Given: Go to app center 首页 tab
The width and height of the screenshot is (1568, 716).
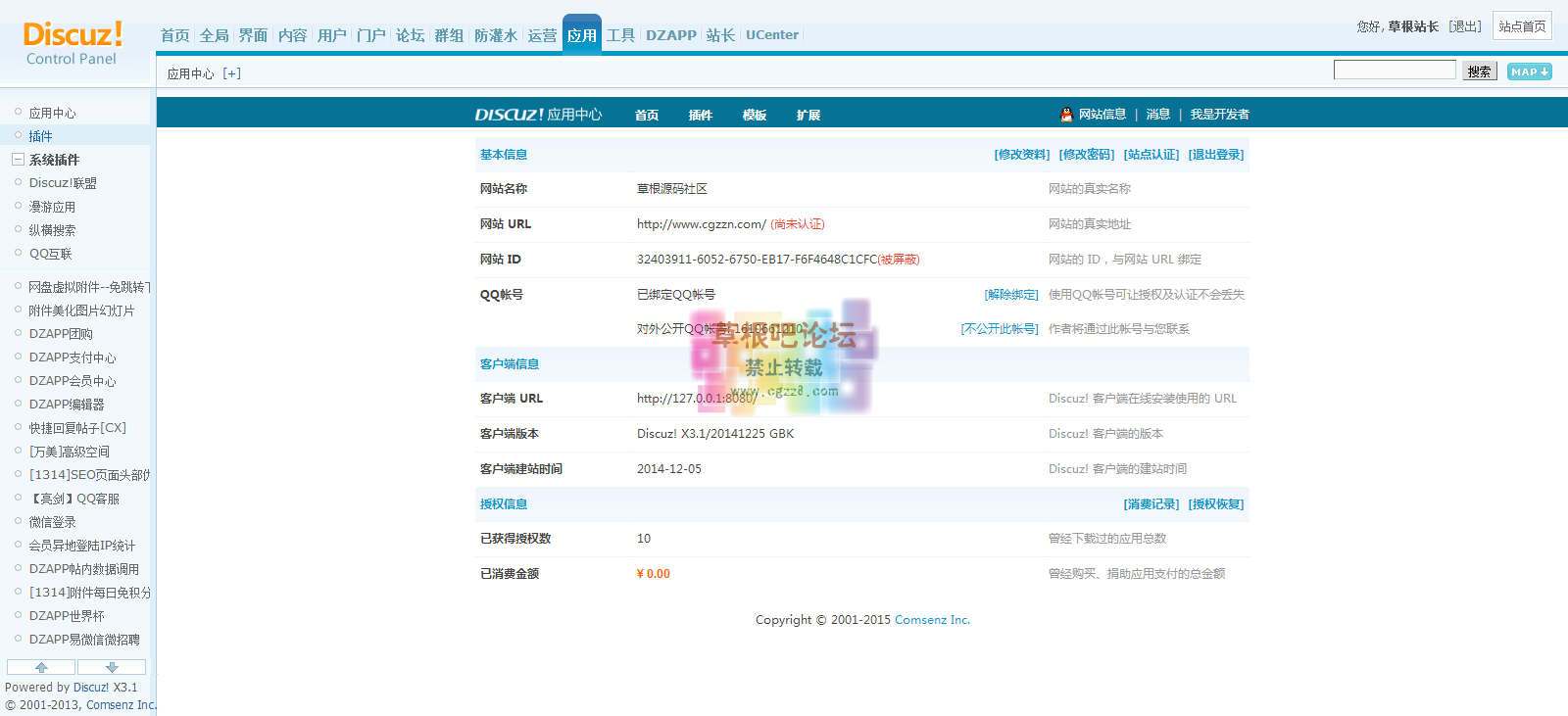Looking at the screenshot, I should [x=647, y=115].
